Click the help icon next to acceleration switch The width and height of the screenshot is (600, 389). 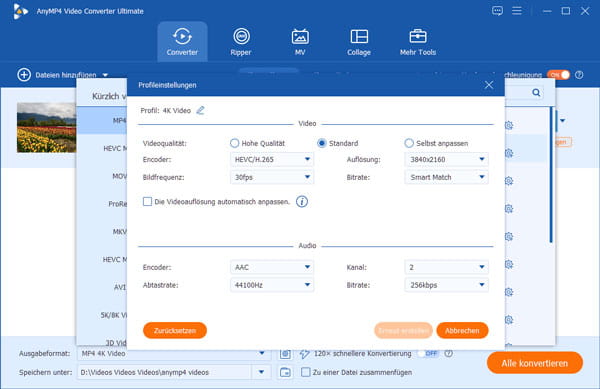(x=579, y=75)
